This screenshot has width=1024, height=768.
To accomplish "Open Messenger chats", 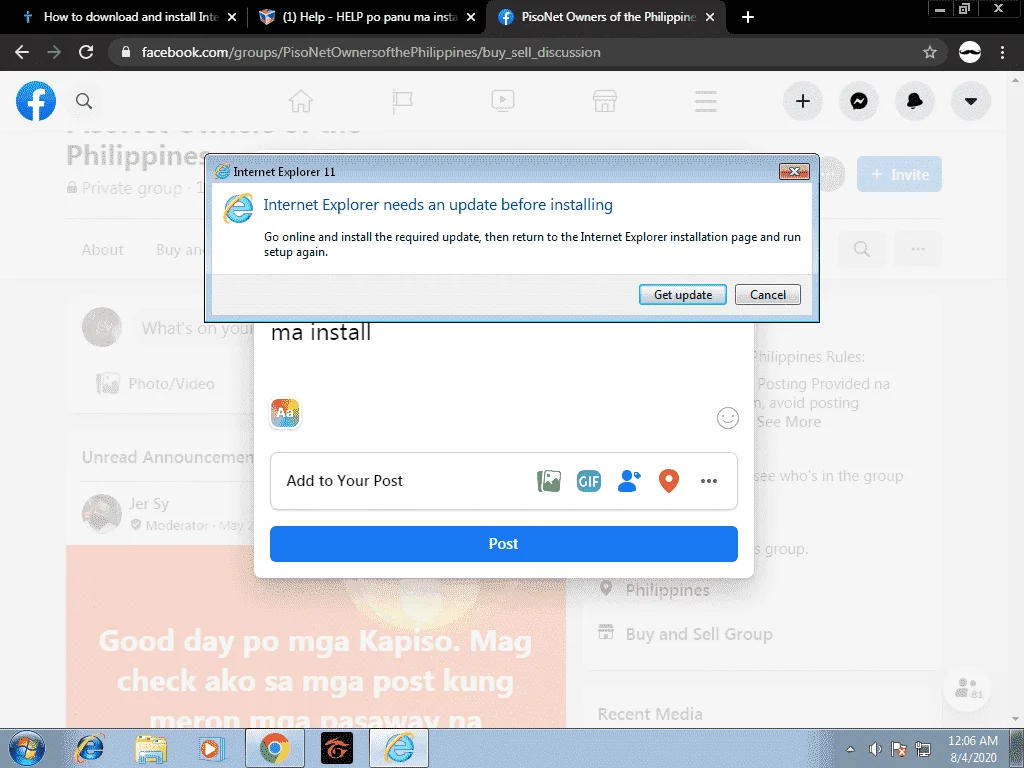I will click(859, 101).
